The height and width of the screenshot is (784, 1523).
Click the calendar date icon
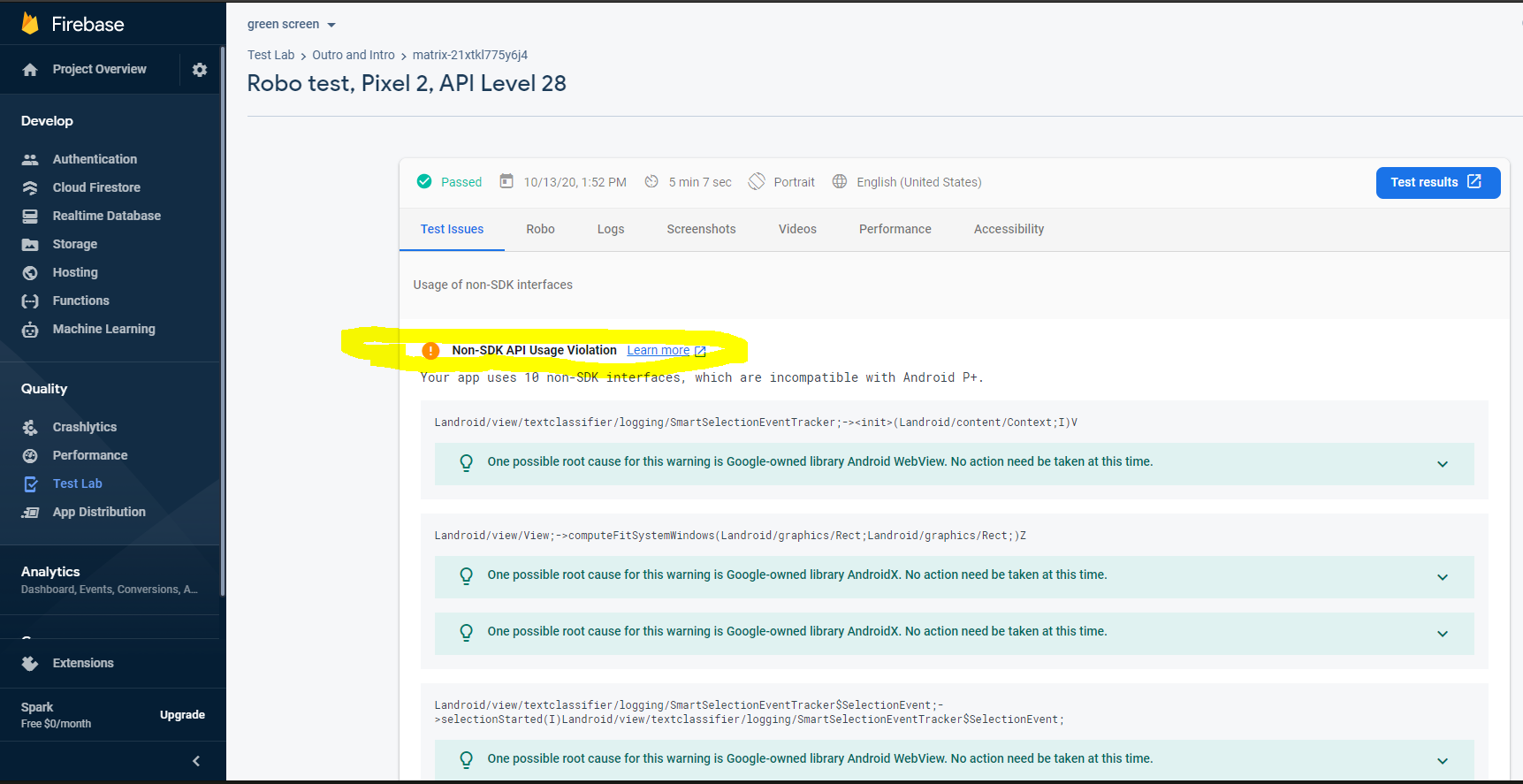(x=506, y=181)
